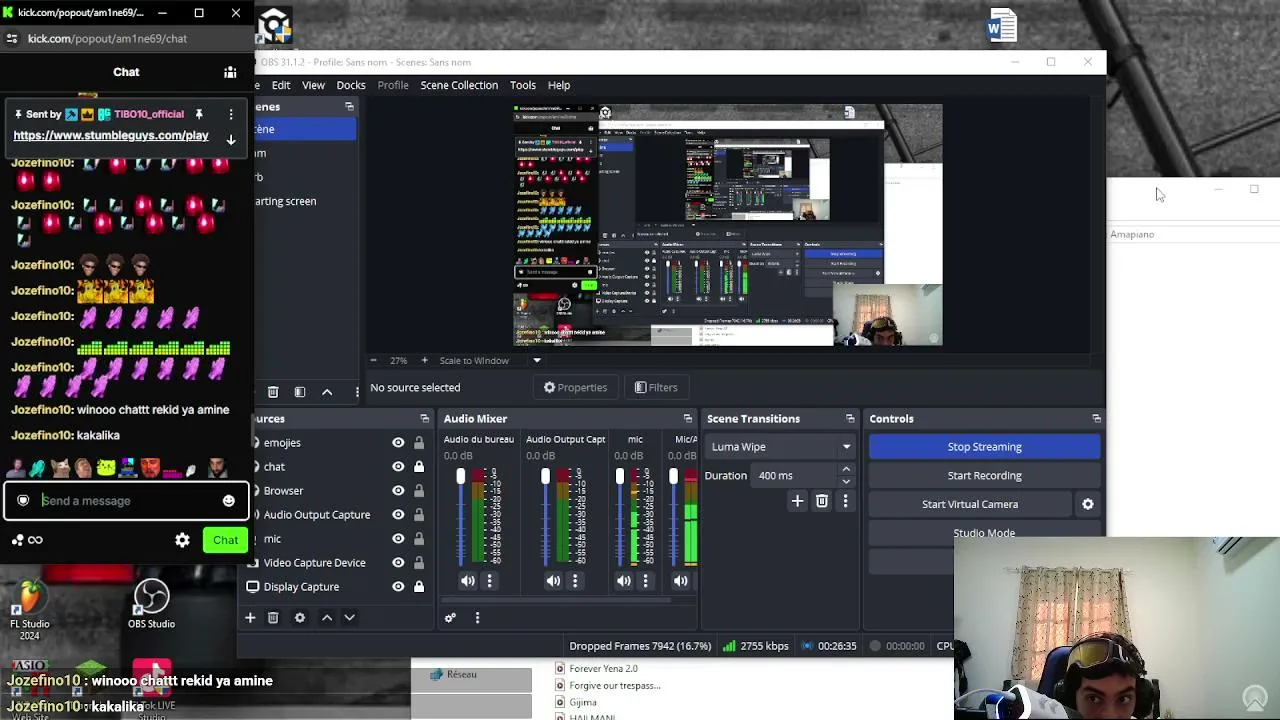Remove the scene transition with trash icon
1280x720 pixels.
coord(822,501)
